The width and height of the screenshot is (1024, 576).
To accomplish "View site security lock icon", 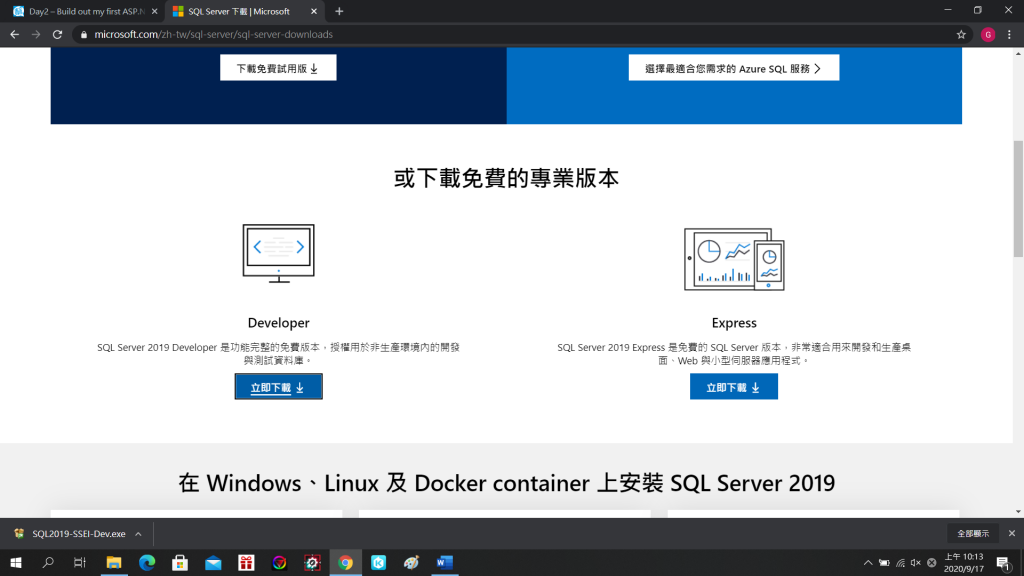I will pos(84,35).
